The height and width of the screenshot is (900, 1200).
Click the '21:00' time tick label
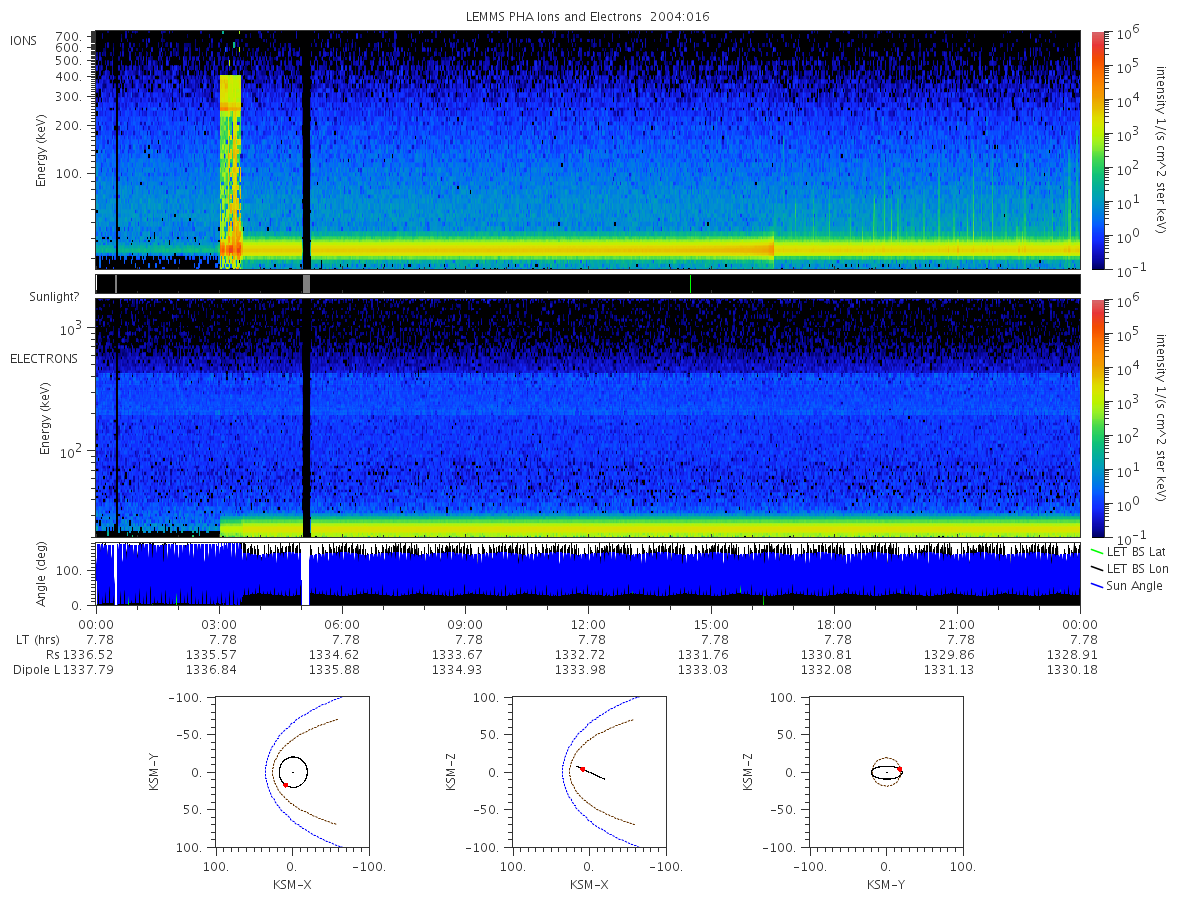[x=957, y=623]
